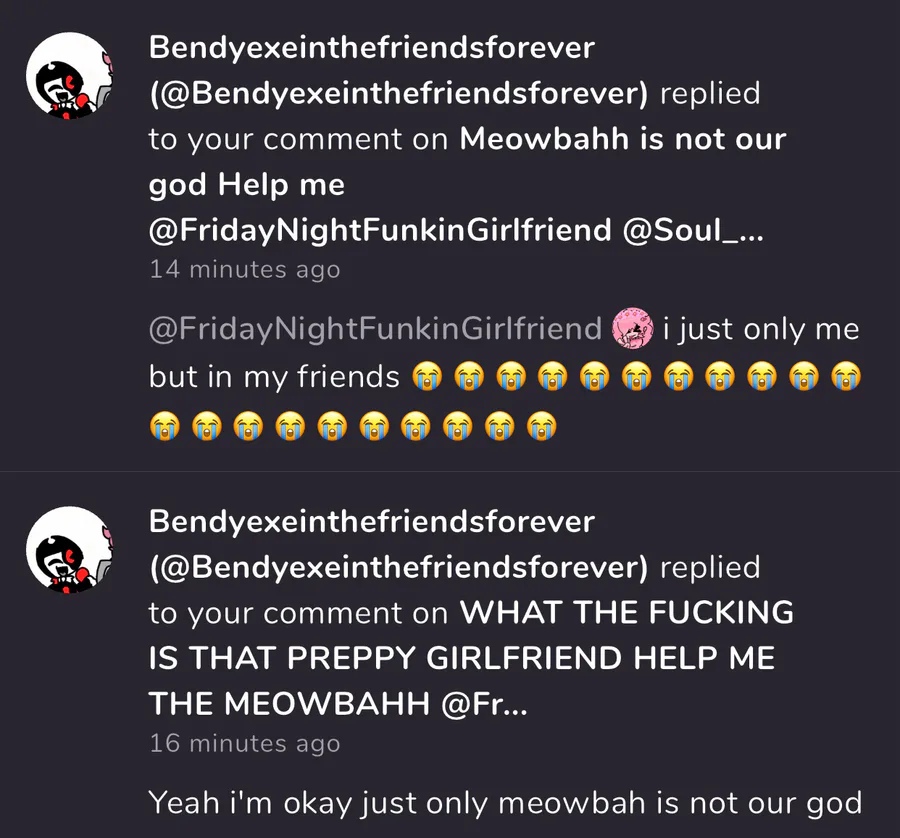Click the first @Bendyexeinthefriendsforever handle in parentheses
This screenshot has width=900, height=838.
(x=398, y=93)
